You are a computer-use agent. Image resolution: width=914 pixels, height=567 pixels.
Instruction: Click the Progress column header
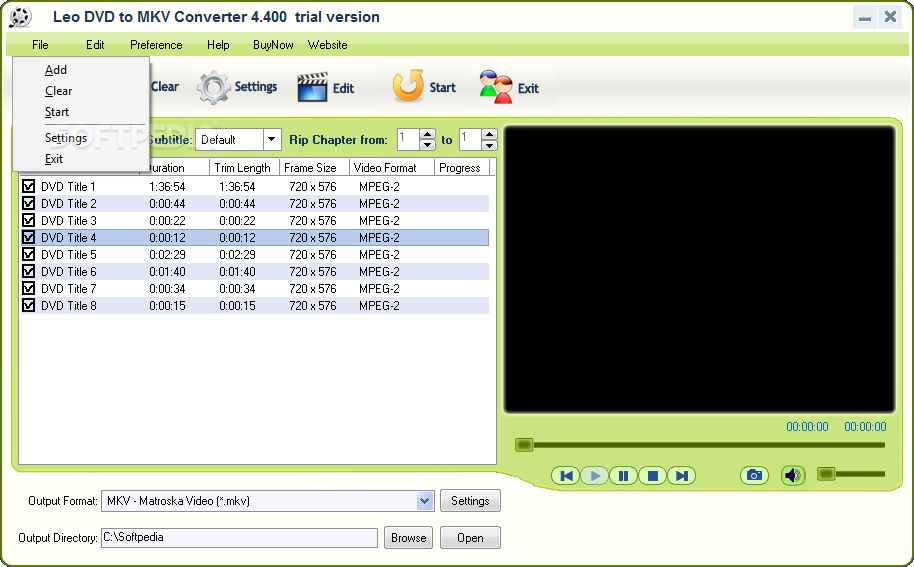coord(462,168)
